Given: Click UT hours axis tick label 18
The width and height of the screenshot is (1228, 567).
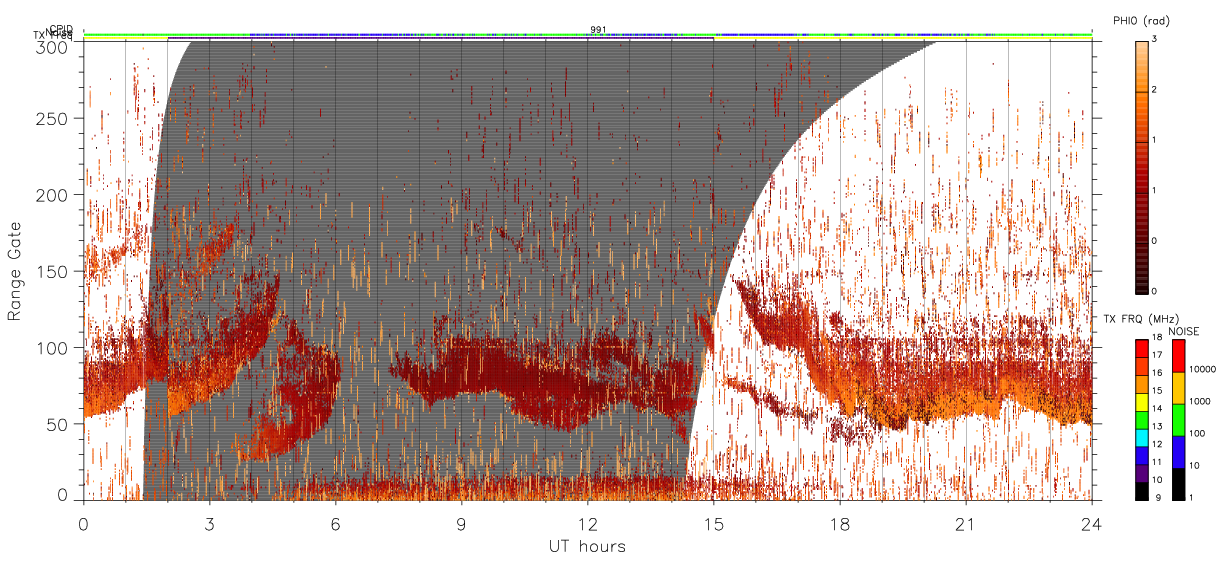Looking at the screenshot, I should pos(840,524).
